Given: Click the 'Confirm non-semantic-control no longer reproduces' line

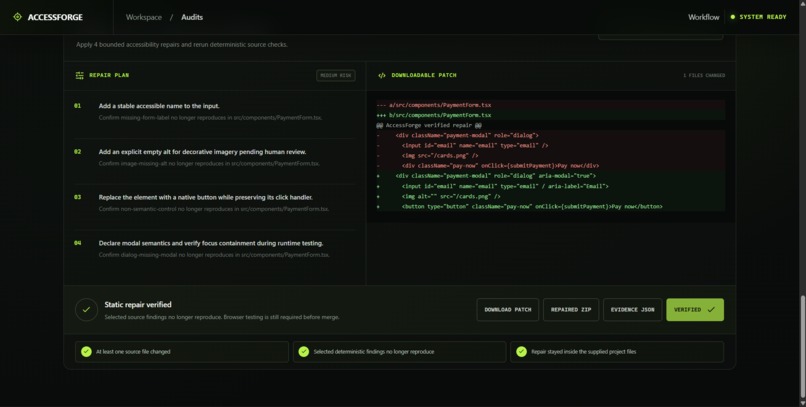Looking at the screenshot, I should click(x=214, y=209).
